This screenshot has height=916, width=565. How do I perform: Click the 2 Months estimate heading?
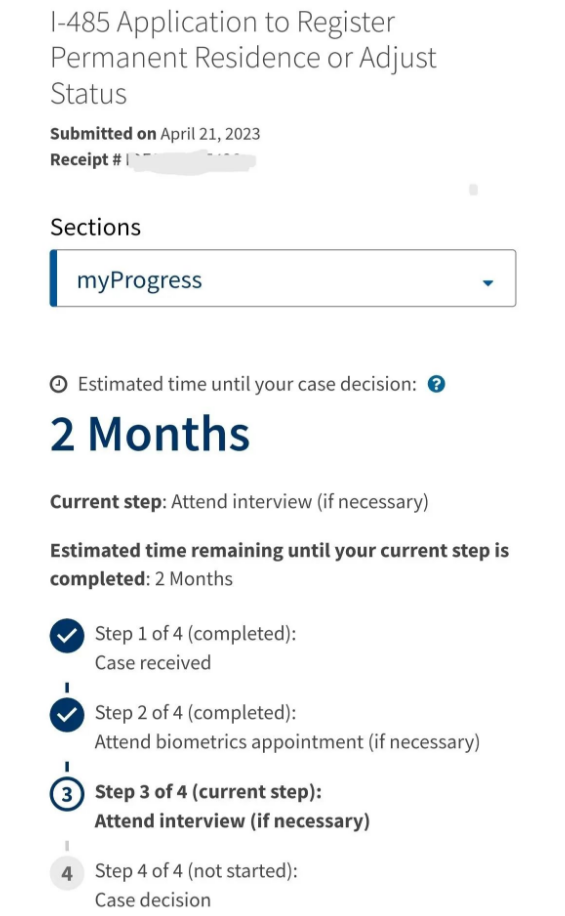[150, 434]
